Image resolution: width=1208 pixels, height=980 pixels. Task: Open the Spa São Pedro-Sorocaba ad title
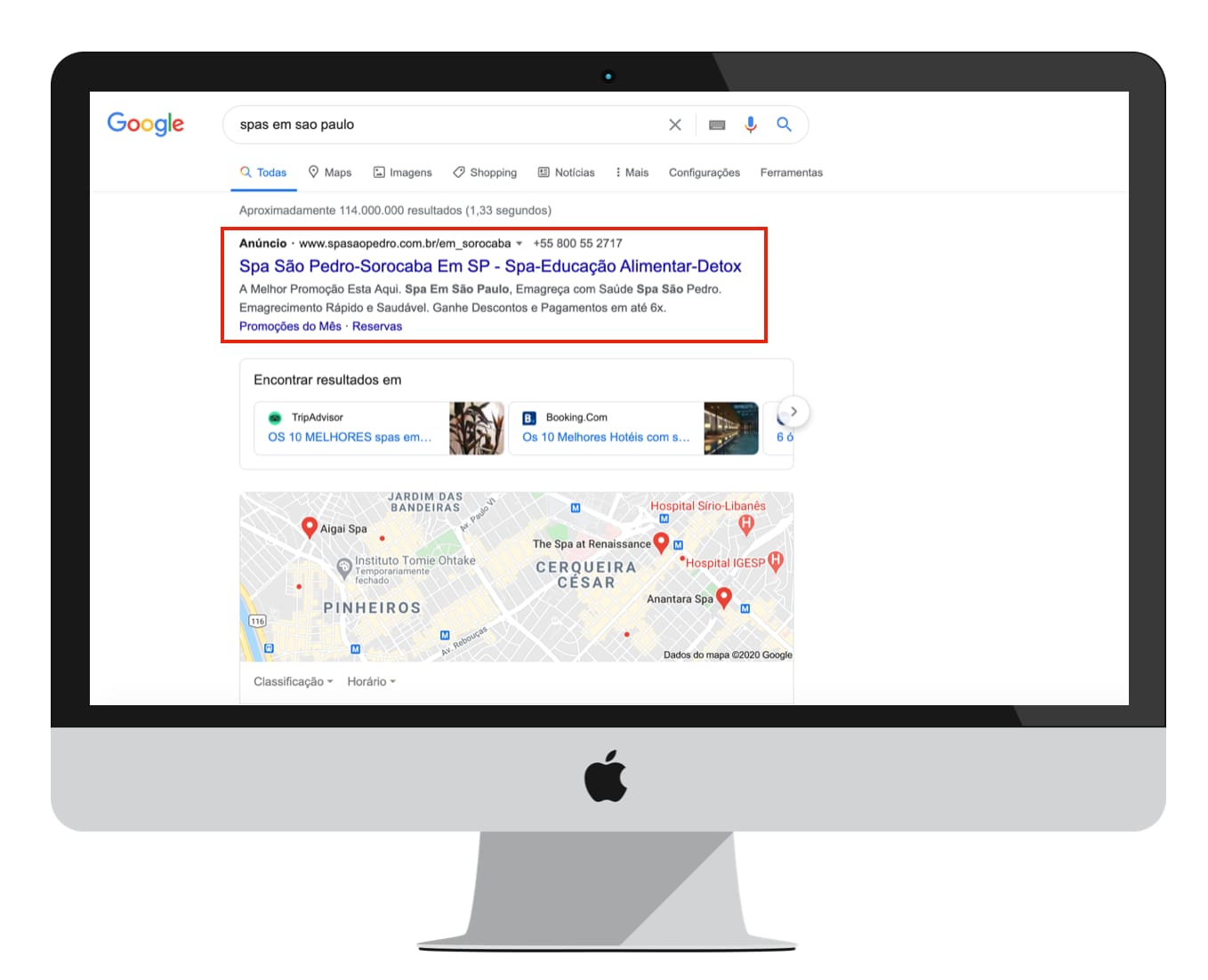pyautogui.click(x=490, y=266)
